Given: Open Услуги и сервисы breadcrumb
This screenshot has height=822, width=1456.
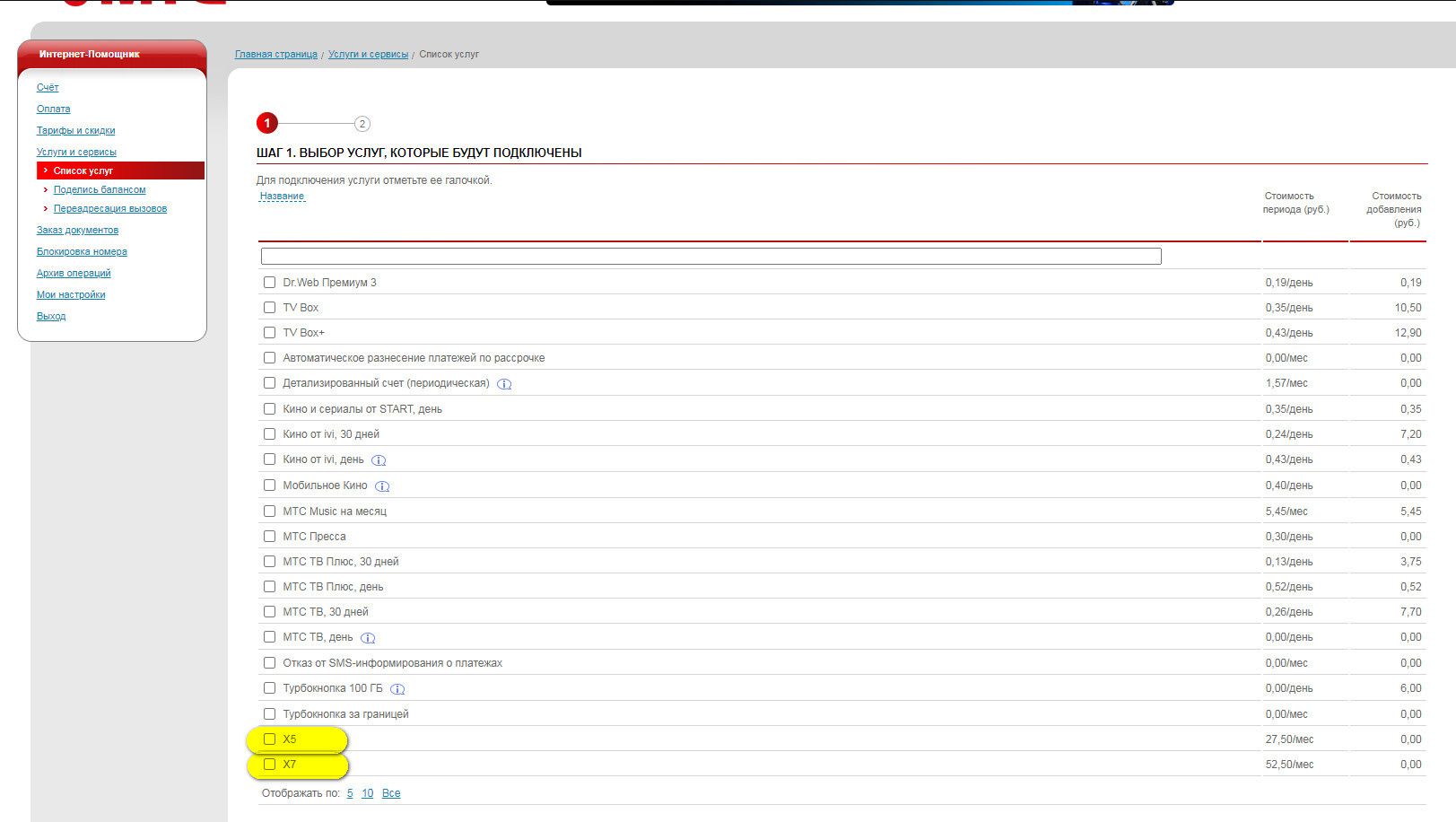Looking at the screenshot, I should point(368,54).
